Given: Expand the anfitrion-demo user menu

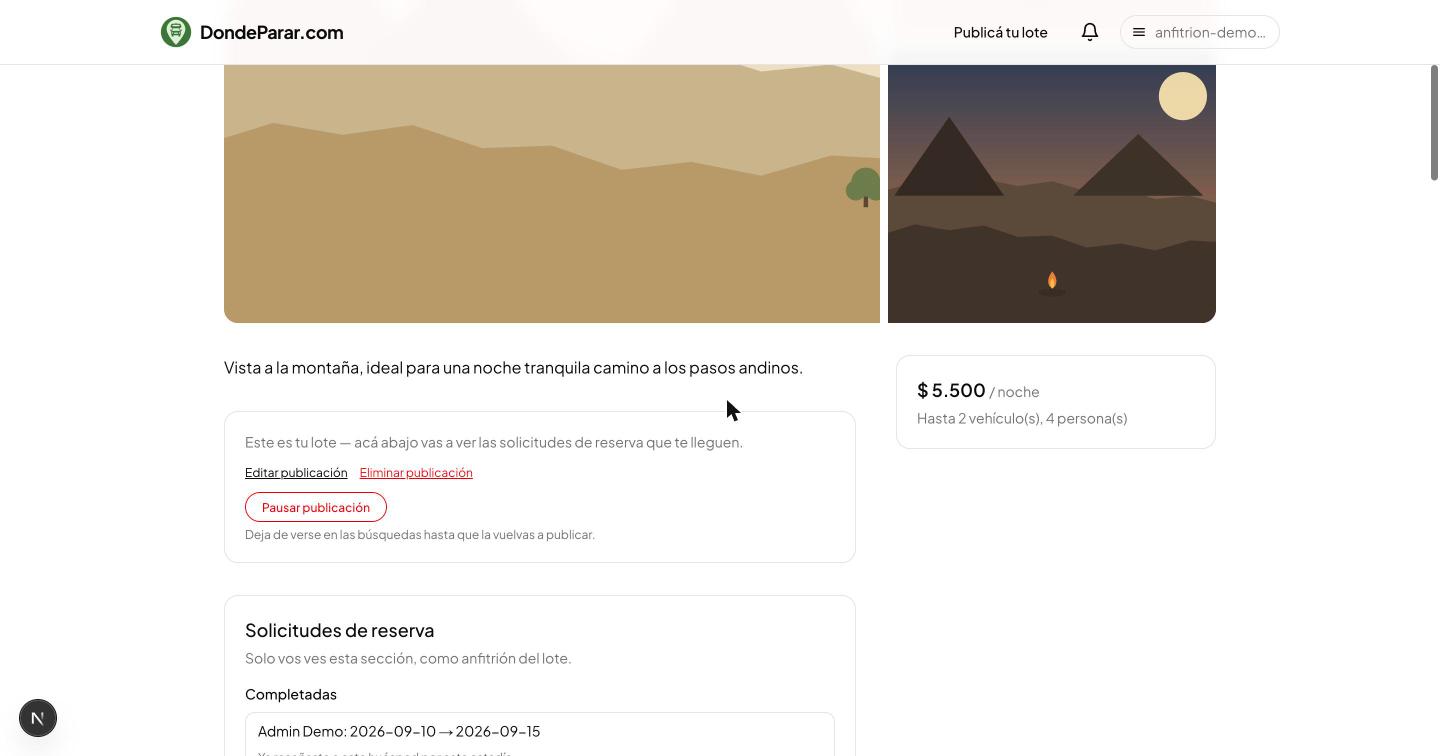Looking at the screenshot, I should [1199, 32].
